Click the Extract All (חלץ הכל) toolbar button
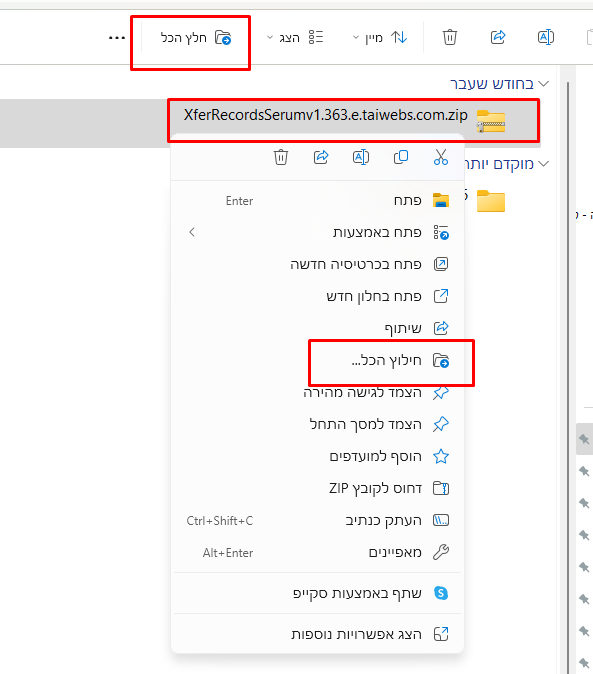The height and width of the screenshot is (674, 593). tap(196, 38)
